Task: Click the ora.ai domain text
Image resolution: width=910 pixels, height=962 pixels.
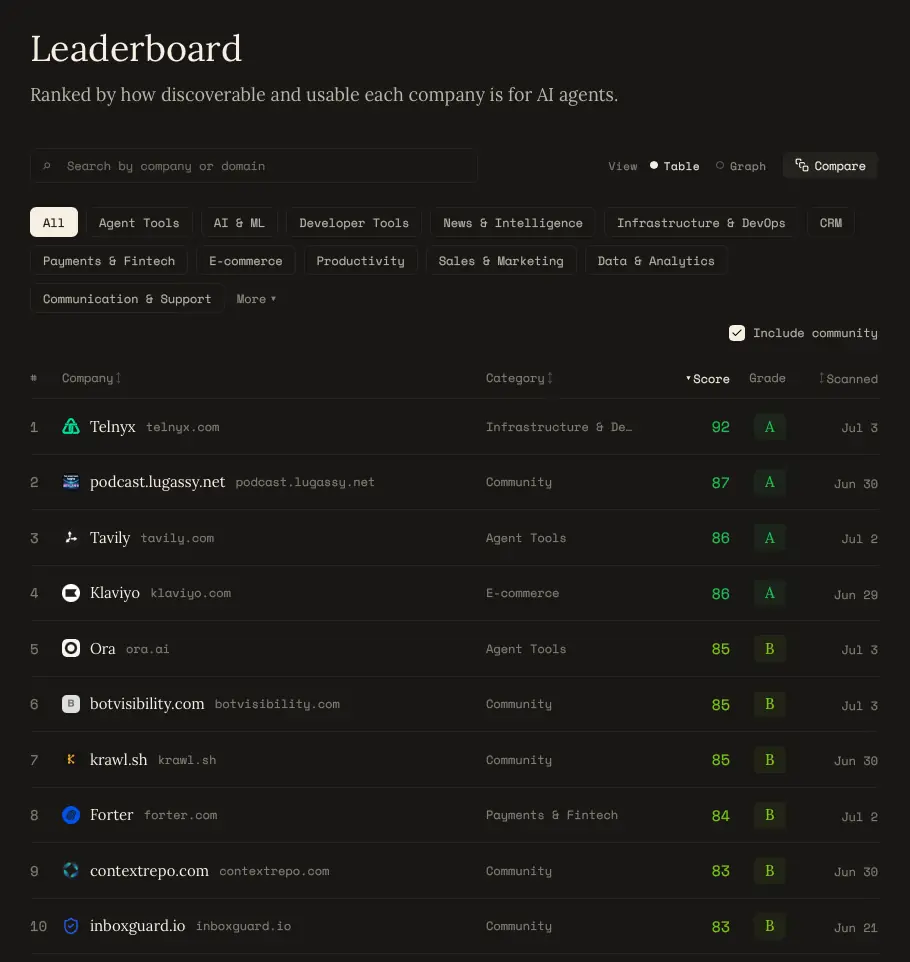Action: click(147, 649)
